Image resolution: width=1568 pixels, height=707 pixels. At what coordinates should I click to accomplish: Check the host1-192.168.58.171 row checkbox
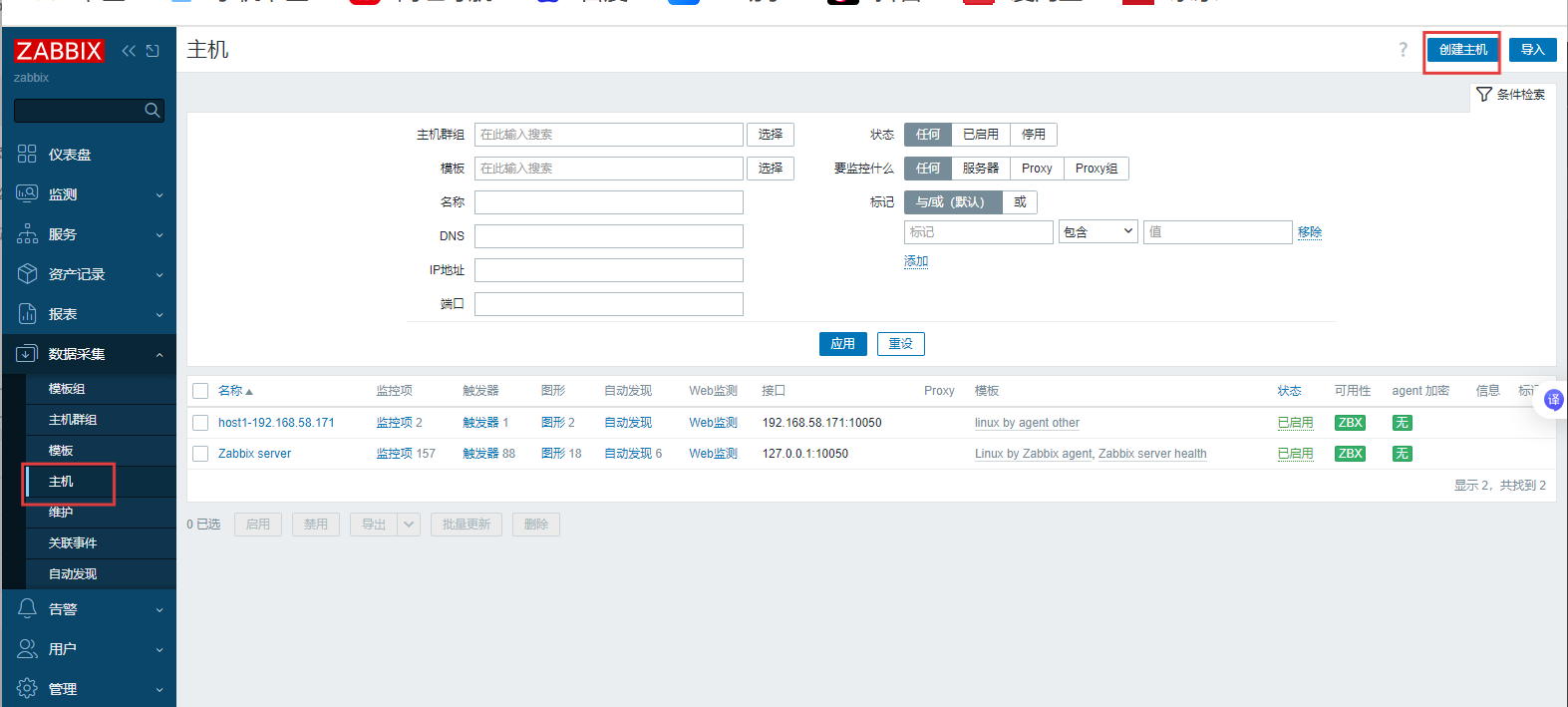coord(200,423)
